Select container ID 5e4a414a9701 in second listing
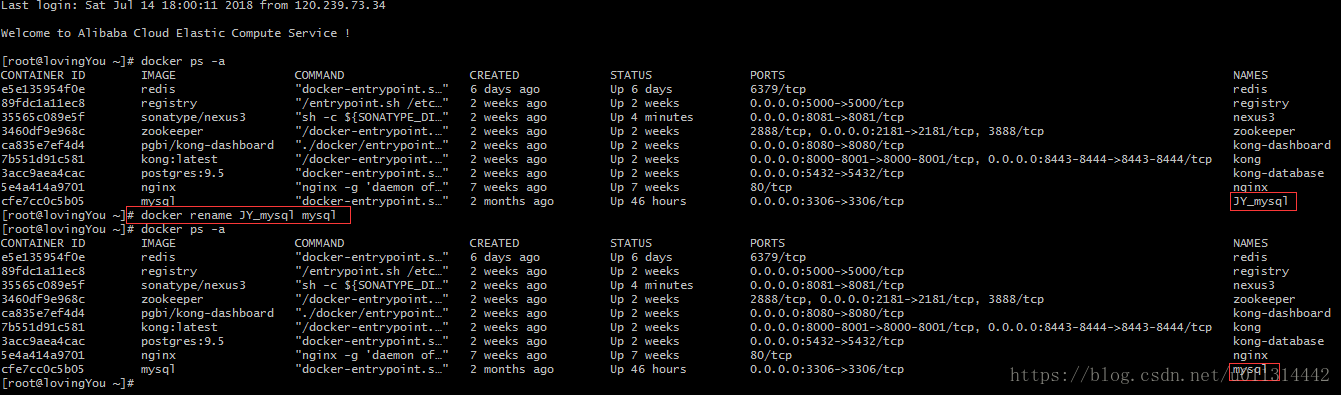1341x395 pixels. click(43, 356)
